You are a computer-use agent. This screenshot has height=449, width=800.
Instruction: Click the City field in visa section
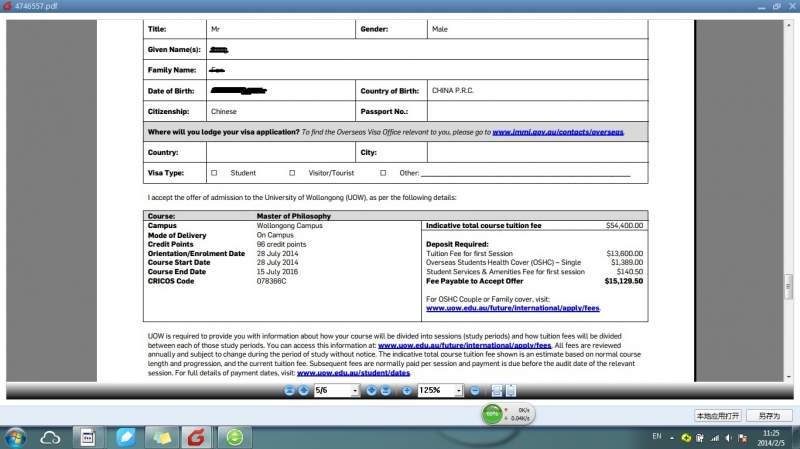[x=537, y=153]
